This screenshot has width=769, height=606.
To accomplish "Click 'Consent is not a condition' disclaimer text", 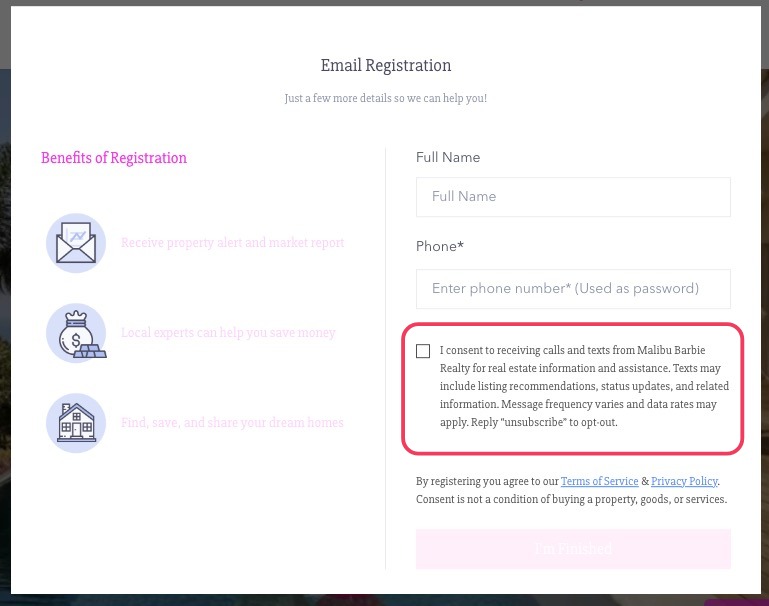I will point(571,499).
